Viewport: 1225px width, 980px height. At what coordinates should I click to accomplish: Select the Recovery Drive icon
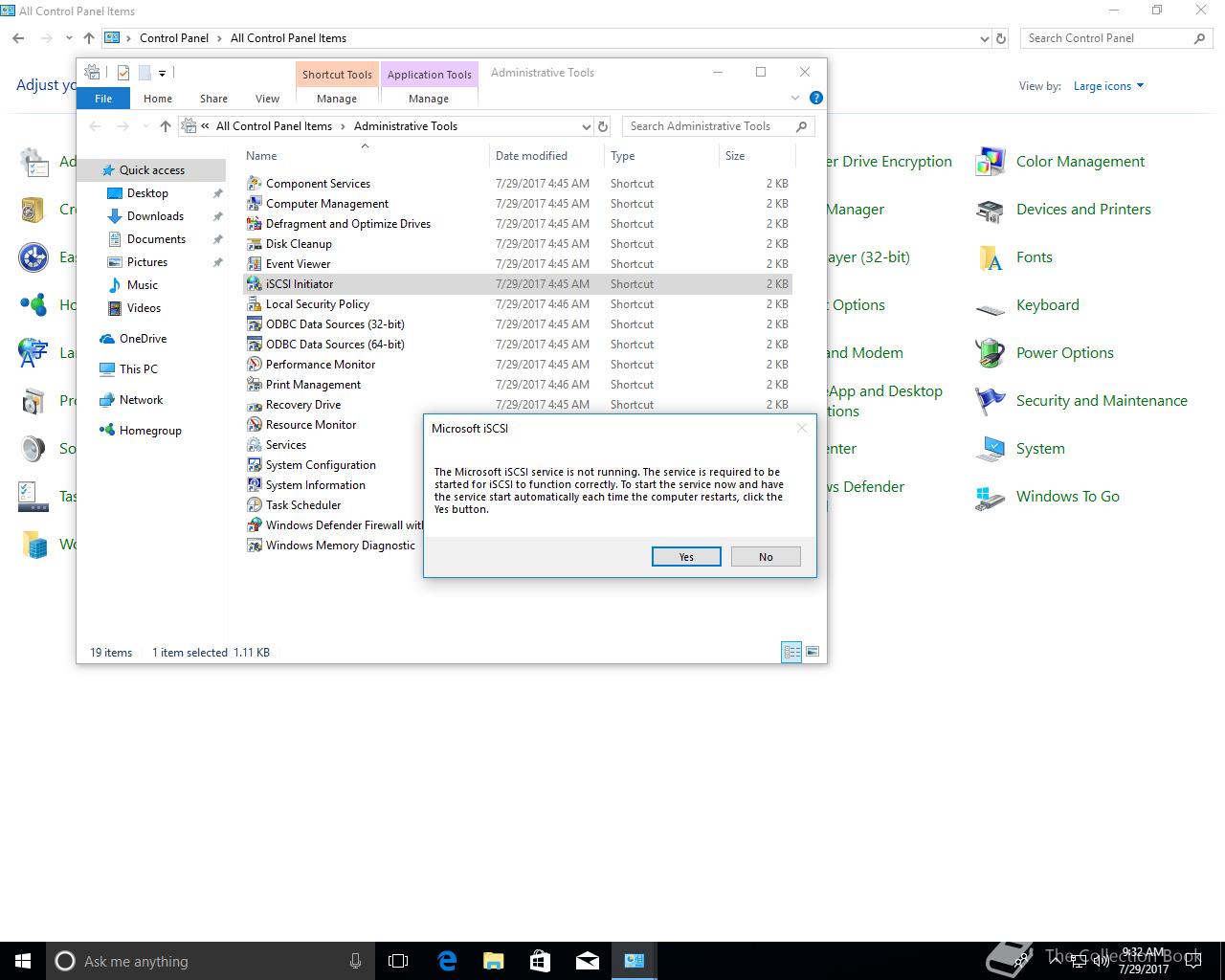254,404
